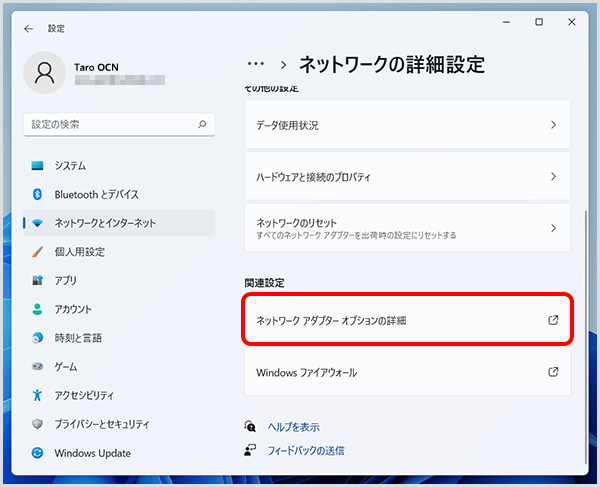Open アプリ settings category
This screenshot has width=600, height=487.
click(x=65, y=281)
